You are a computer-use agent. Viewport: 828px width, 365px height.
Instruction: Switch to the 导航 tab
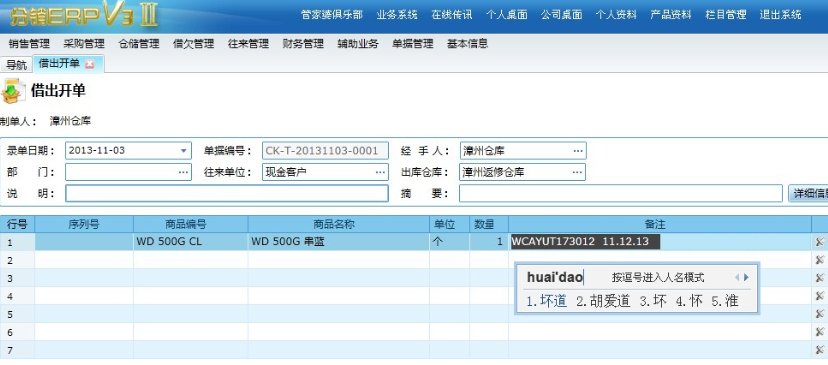point(16,65)
